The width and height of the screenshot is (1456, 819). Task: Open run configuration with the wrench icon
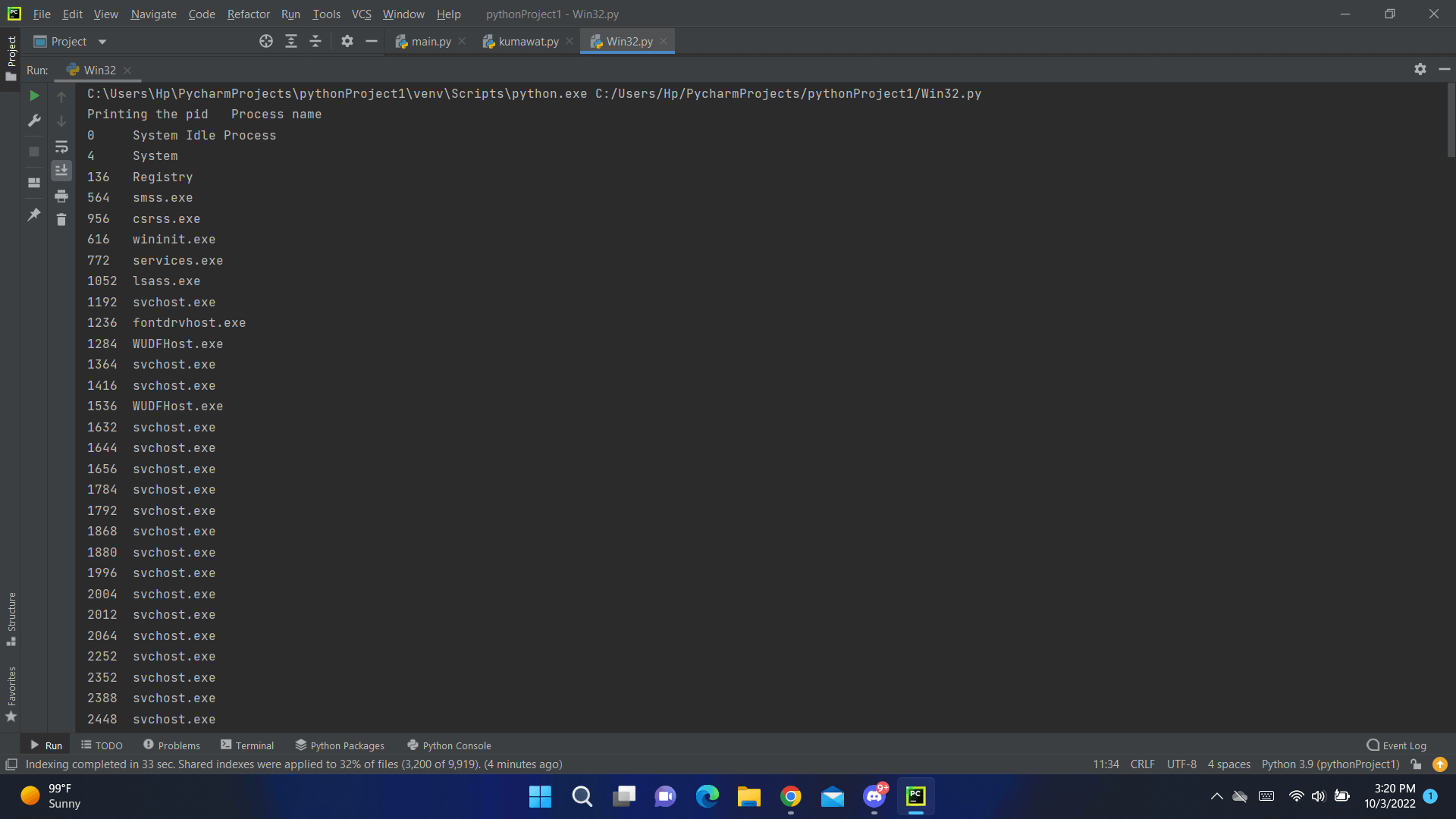[x=33, y=121]
